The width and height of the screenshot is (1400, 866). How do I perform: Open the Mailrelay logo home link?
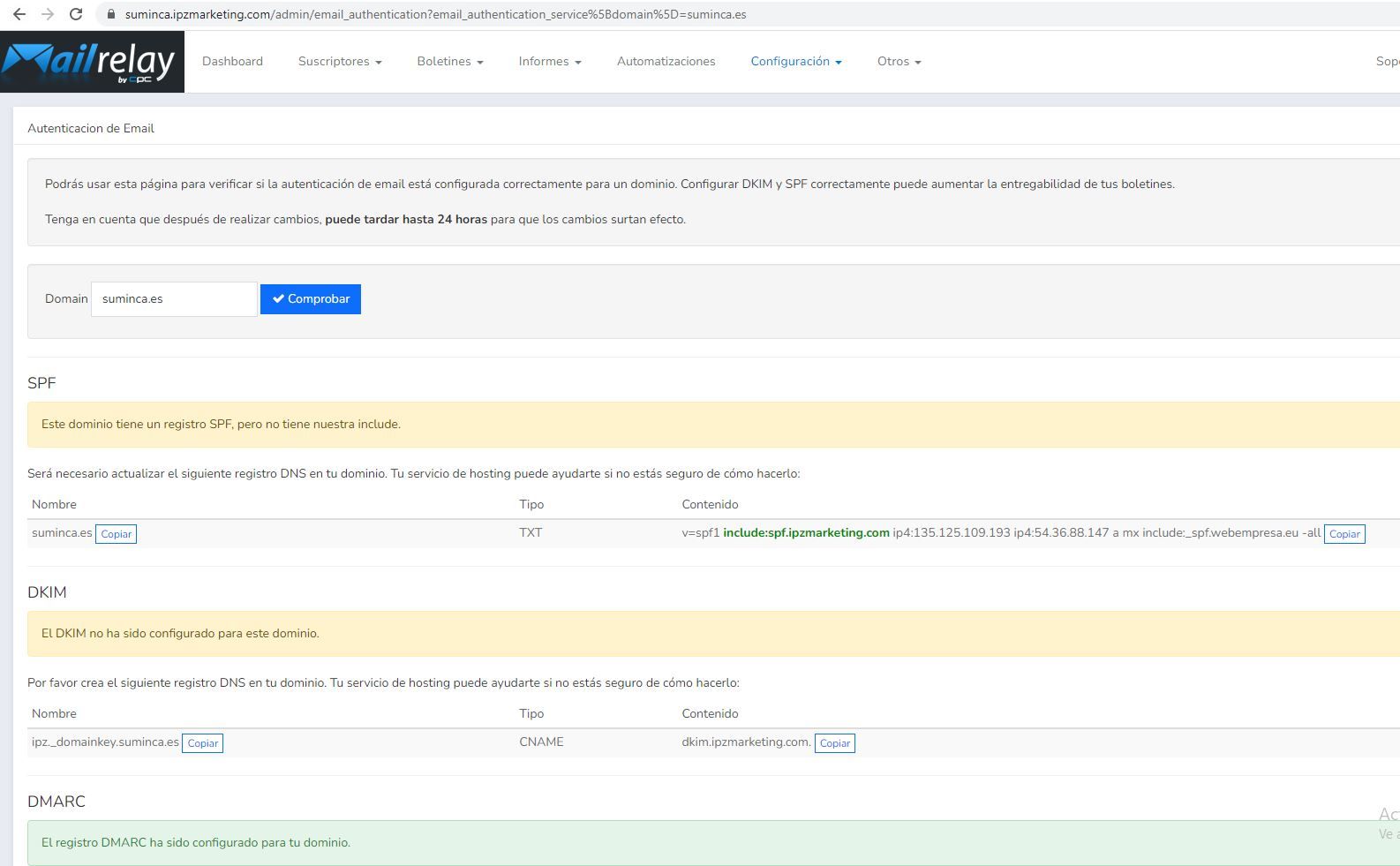92,62
